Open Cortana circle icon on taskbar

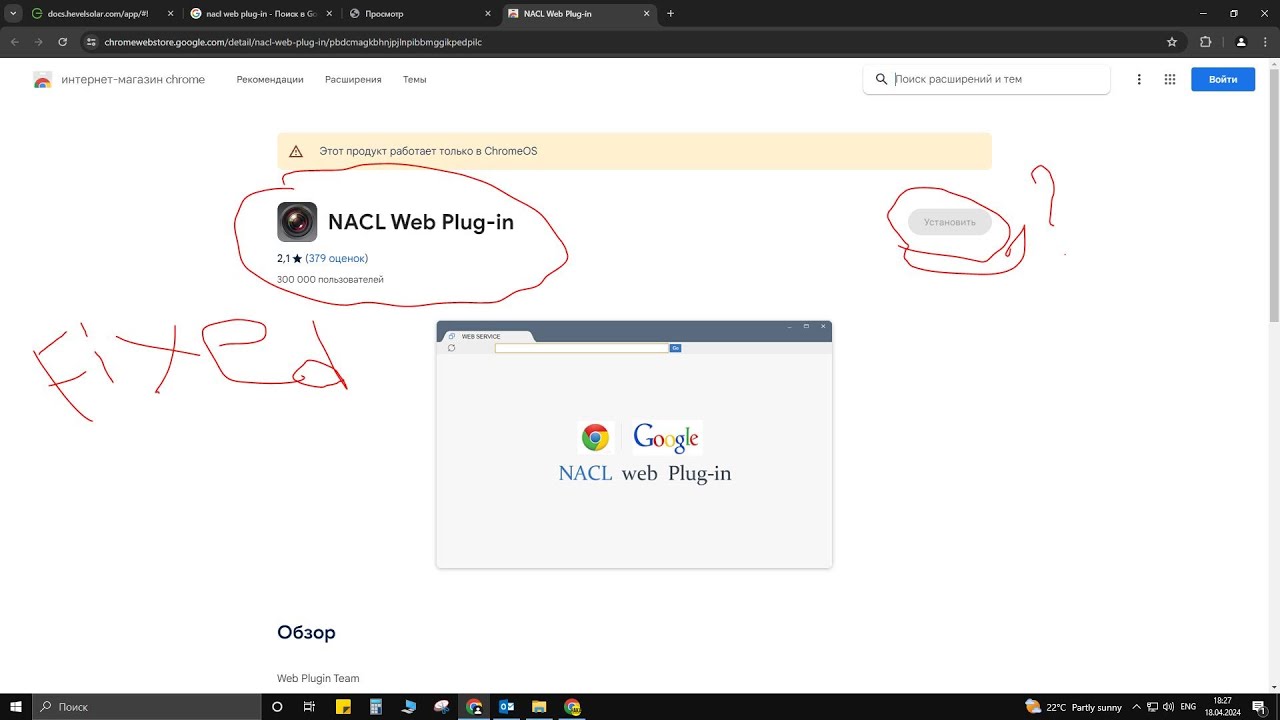(277, 706)
